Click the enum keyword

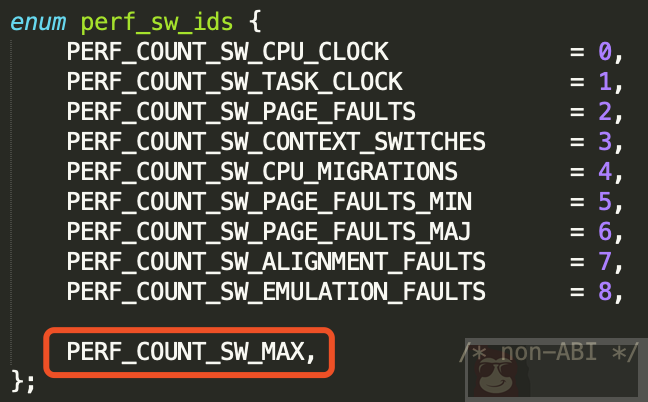click(38, 22)
